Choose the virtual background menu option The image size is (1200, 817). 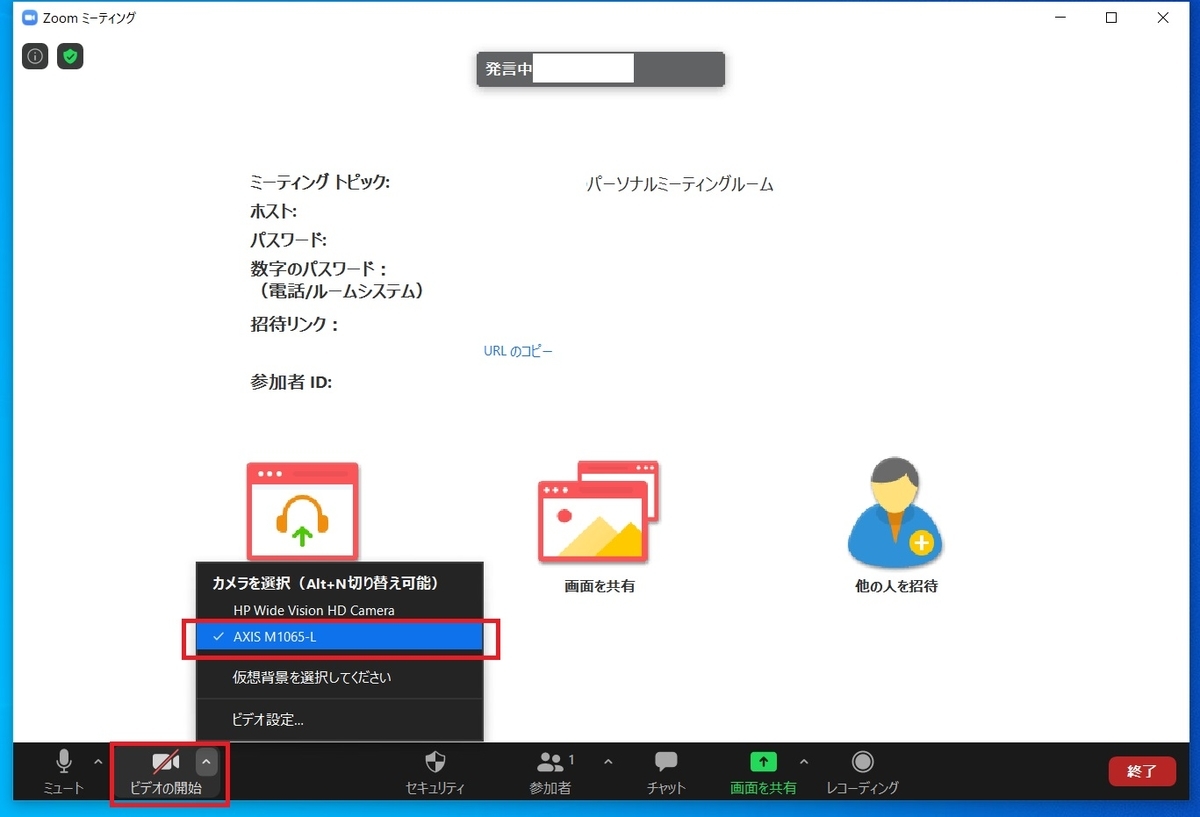pyautogui.click(x=339, y=678)
